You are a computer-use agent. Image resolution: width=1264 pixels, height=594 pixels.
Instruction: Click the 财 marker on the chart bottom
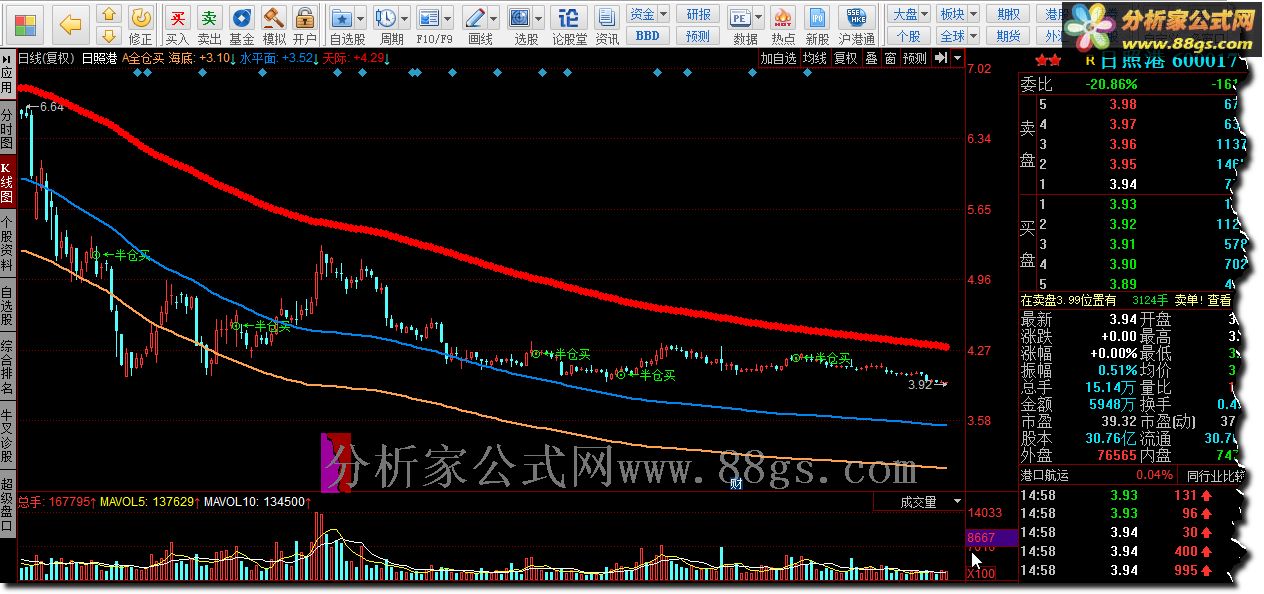[736, 484]
